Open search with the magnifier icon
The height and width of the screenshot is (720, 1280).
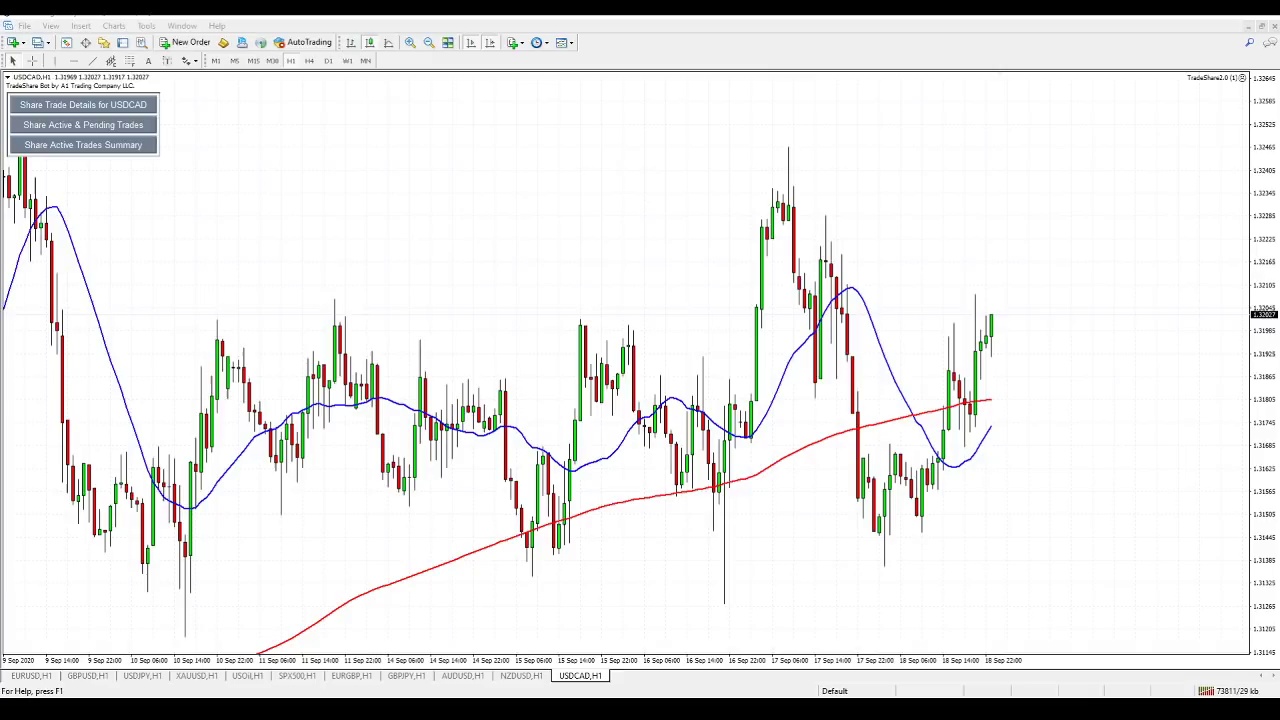[1249, 43]
